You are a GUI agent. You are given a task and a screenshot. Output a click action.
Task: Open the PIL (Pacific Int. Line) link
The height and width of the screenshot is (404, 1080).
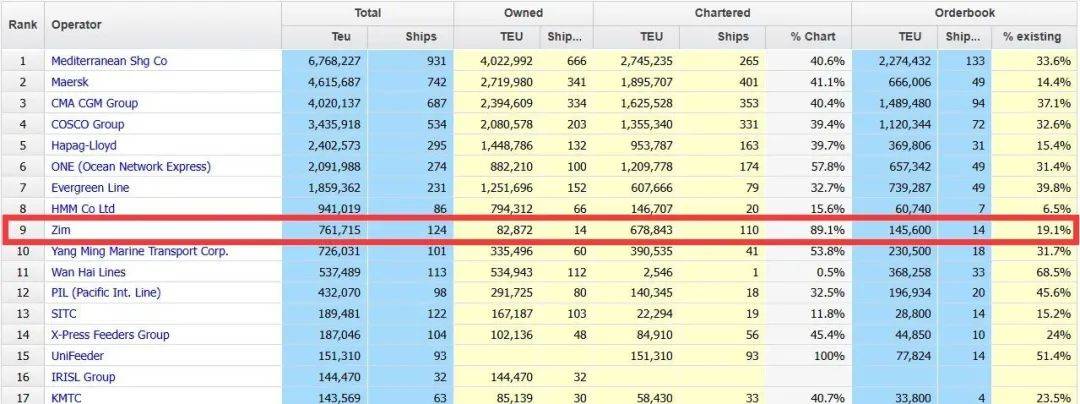coord(105,293)
